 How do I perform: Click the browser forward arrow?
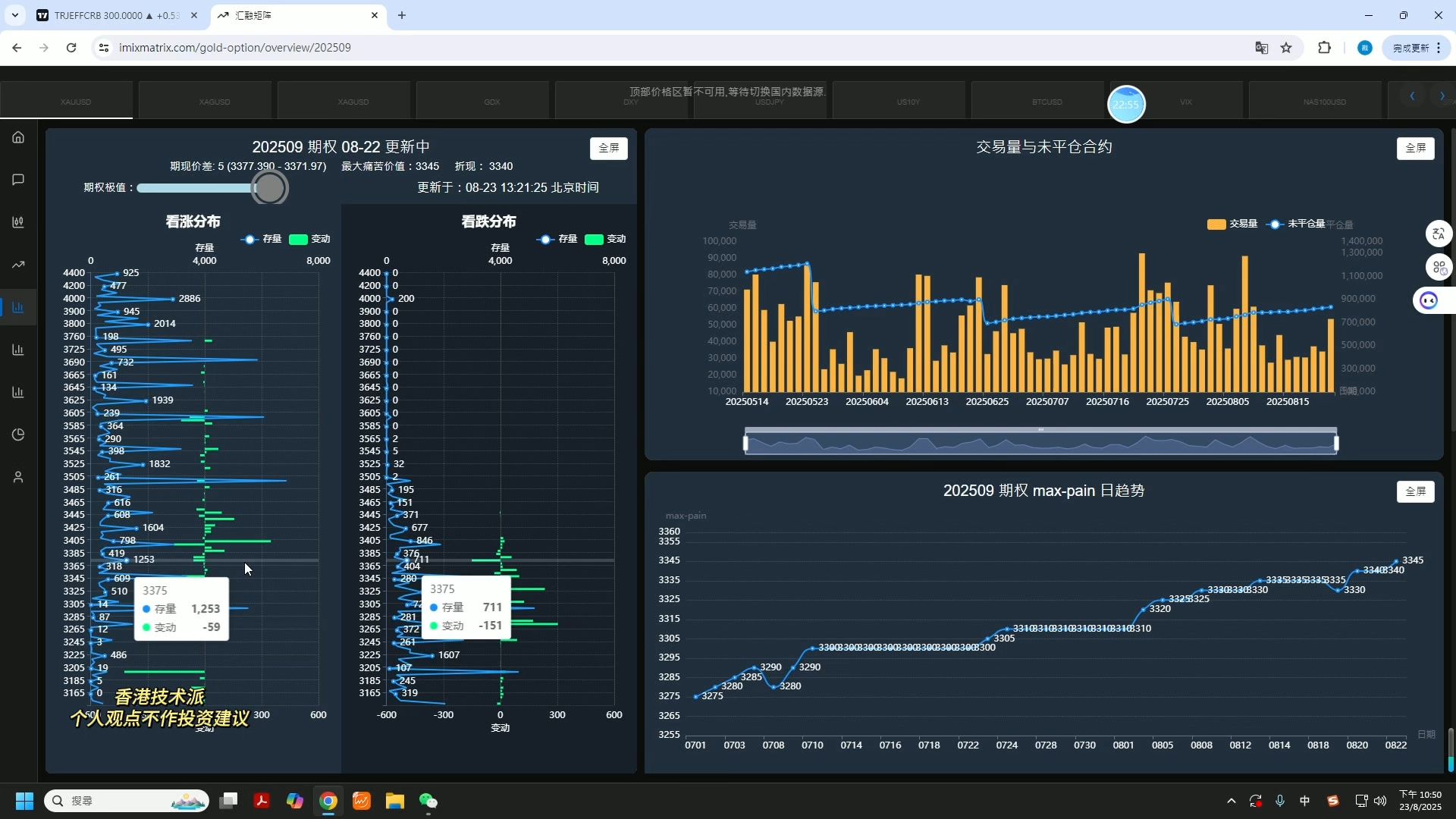[x=44, y=48]
